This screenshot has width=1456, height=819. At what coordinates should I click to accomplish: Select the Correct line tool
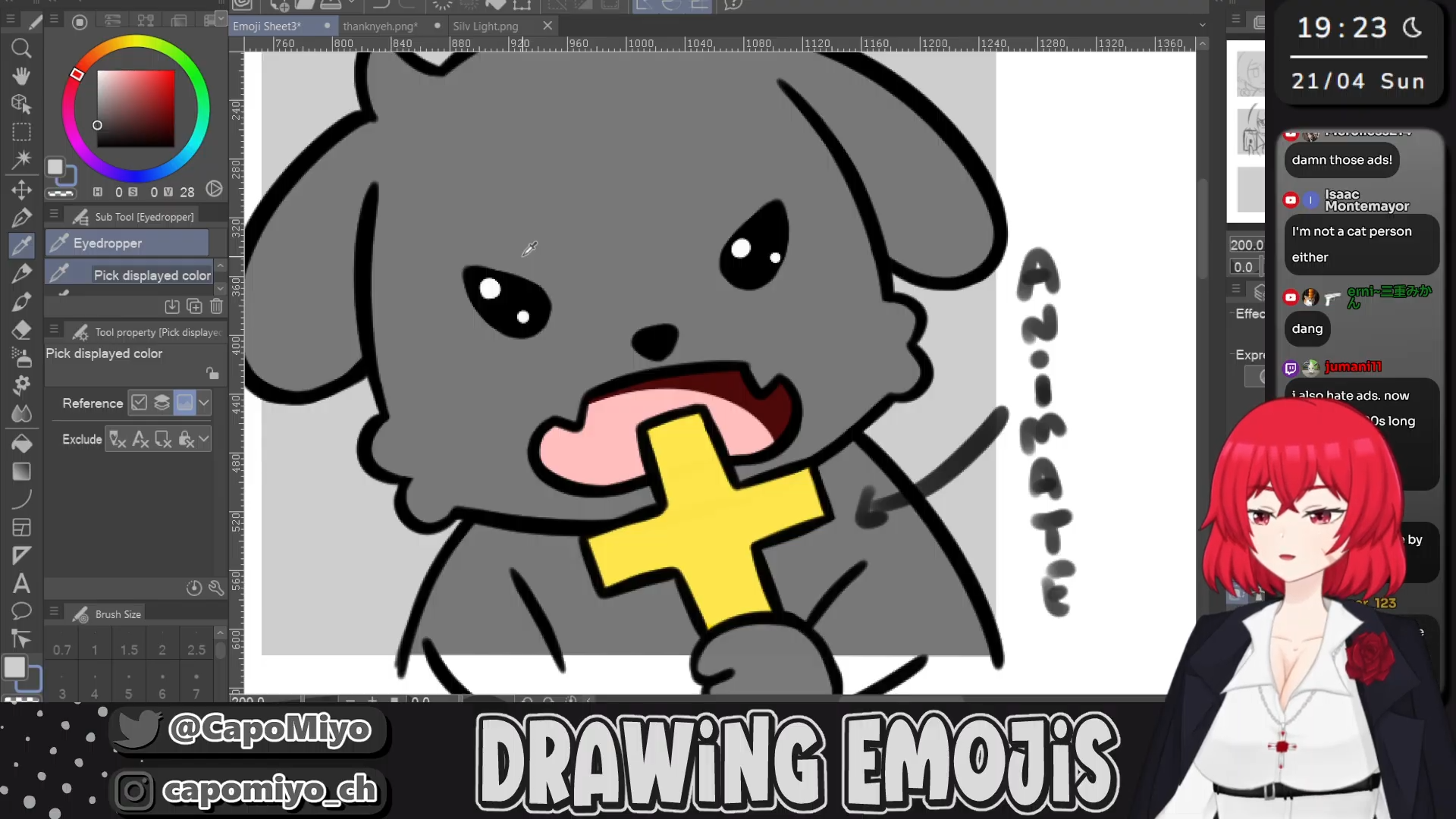21,639
